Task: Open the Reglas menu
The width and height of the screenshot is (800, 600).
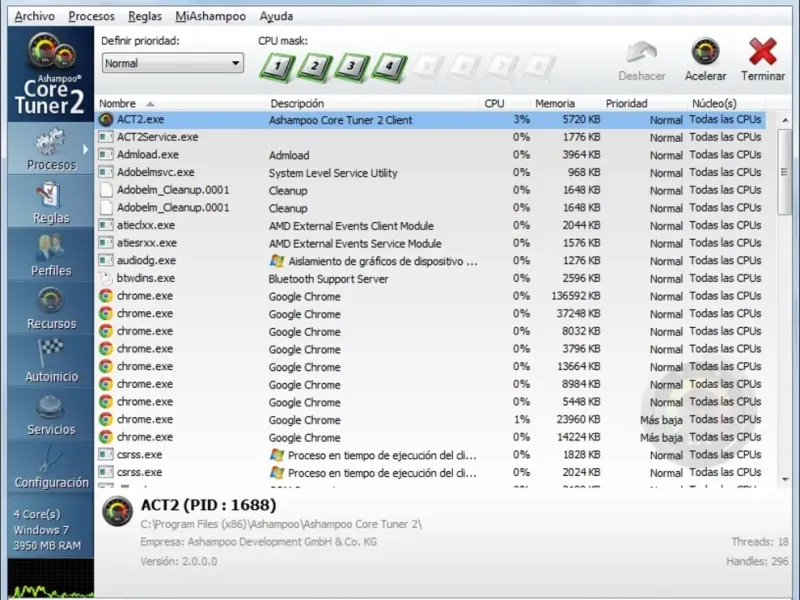Action: point(145,16)
